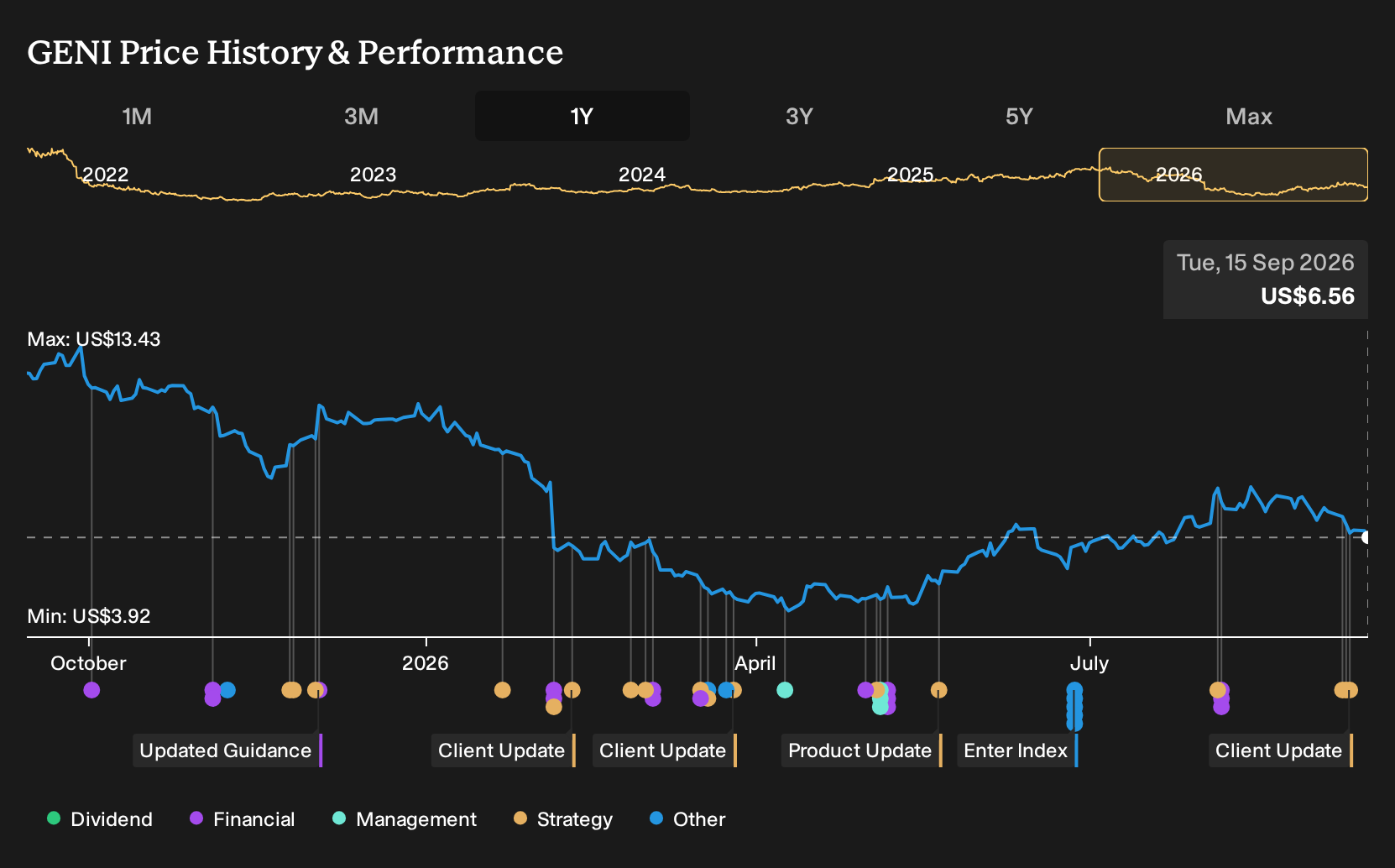Click the July axis label
Image resolution: width=1395 pixels, height=868 pixels.
(x=1089, y=663)
